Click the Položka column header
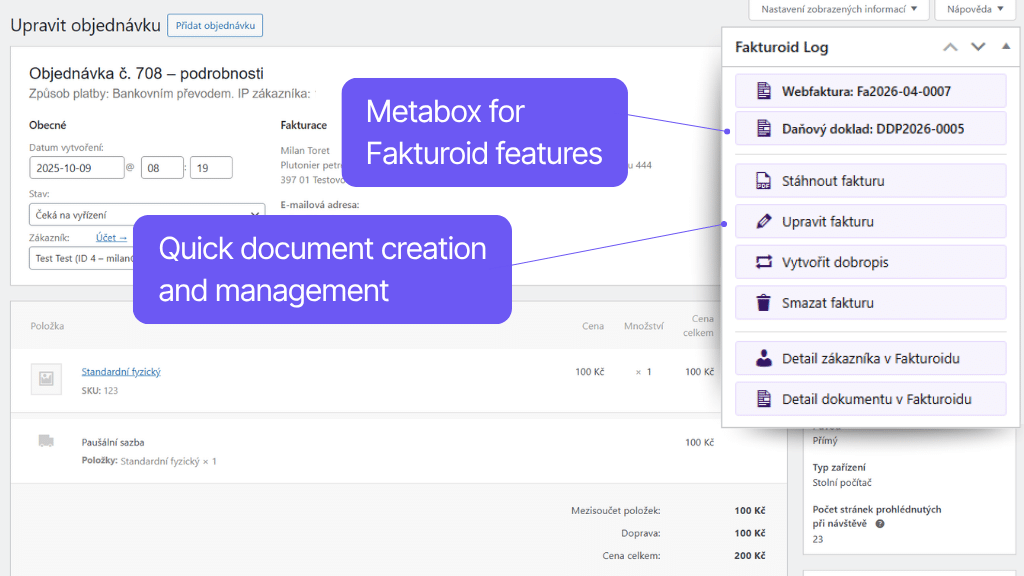Viewport: 1024px width, 576px height. point(47,326)
